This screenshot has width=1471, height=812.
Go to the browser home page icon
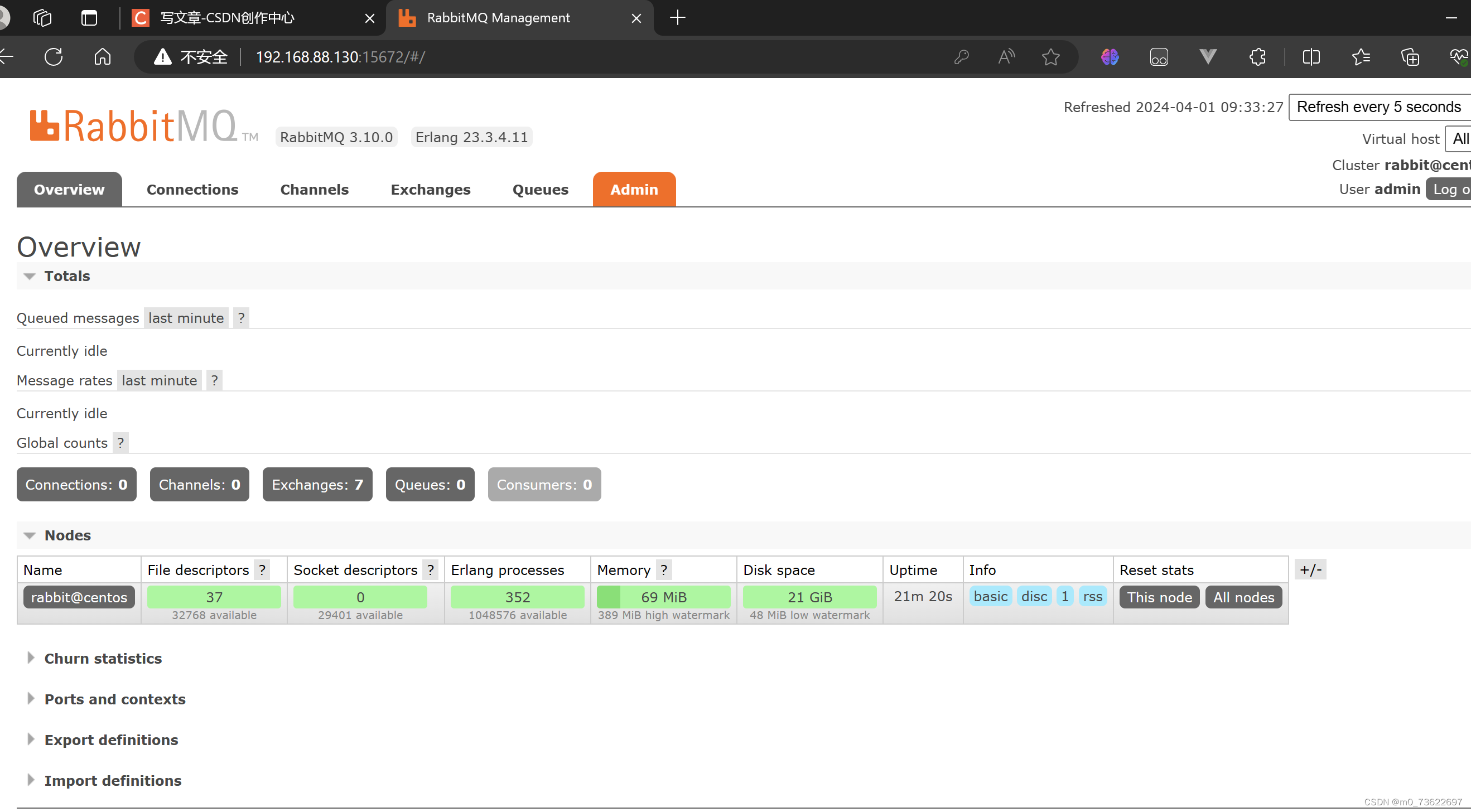[x=102, y=56]
